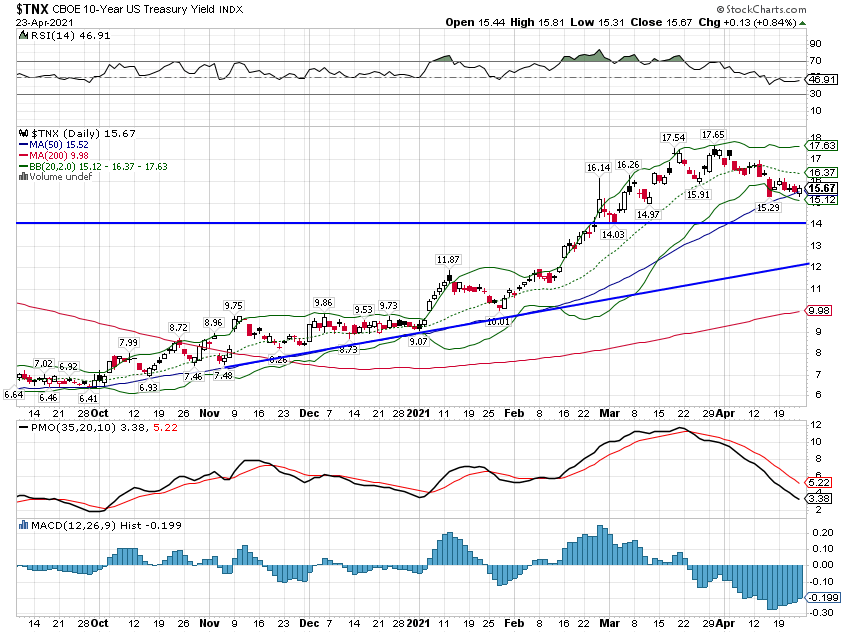Screen dimensions: 850x633
Task: Click the 6.41 low price annotation
Action: [x=88, y=398]
